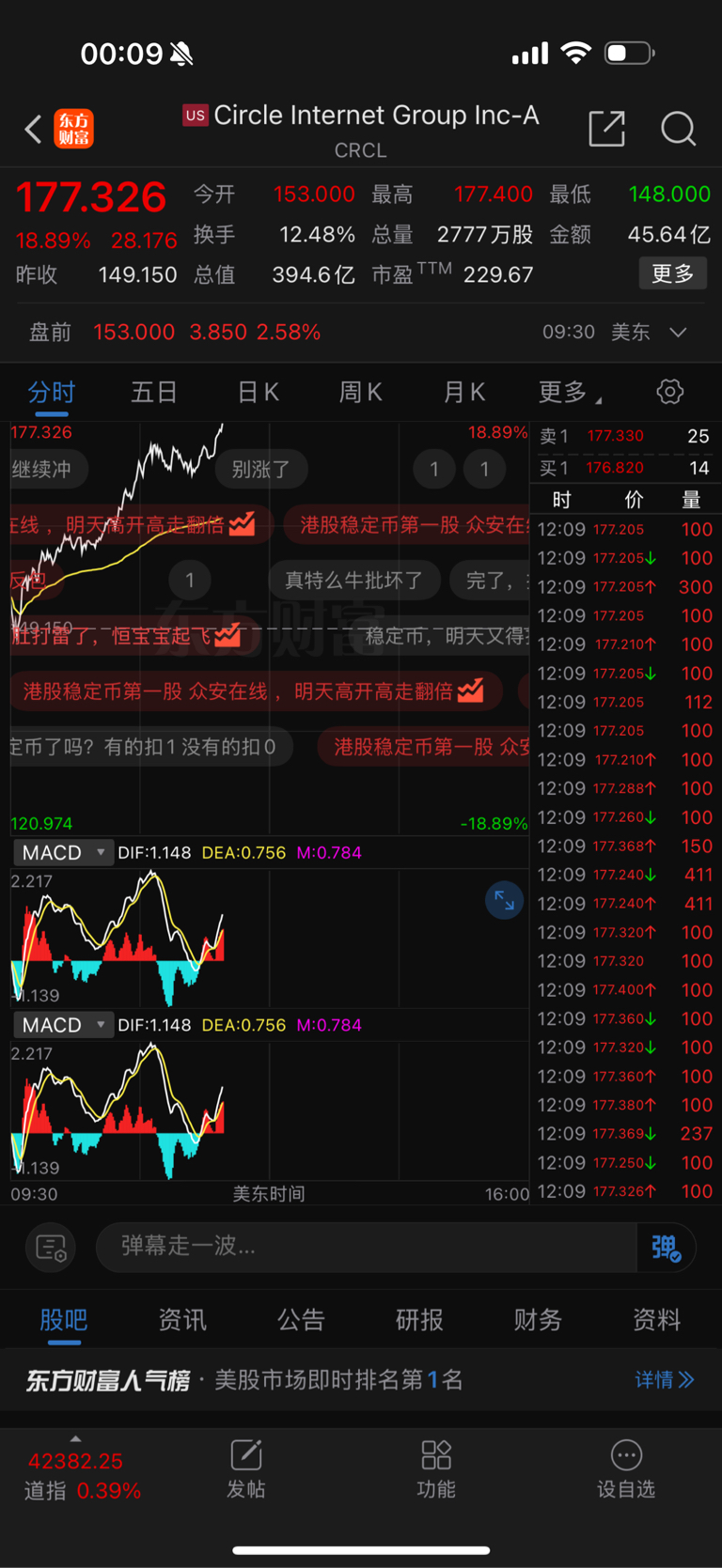This screenshot has height=1568, width=722.
Task: Tap the current price 177.326
Action: click(91, 197)
